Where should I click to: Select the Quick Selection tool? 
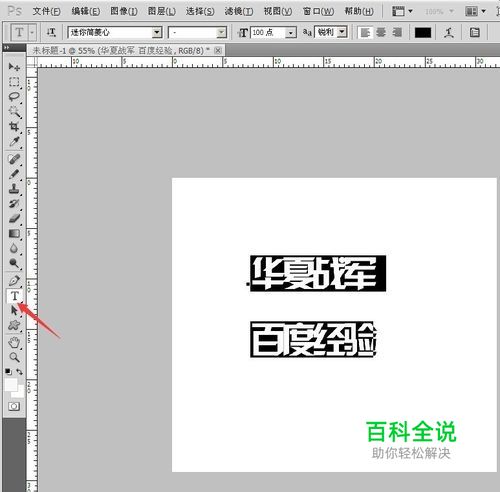pyautogui.click(x=14, y=112)
